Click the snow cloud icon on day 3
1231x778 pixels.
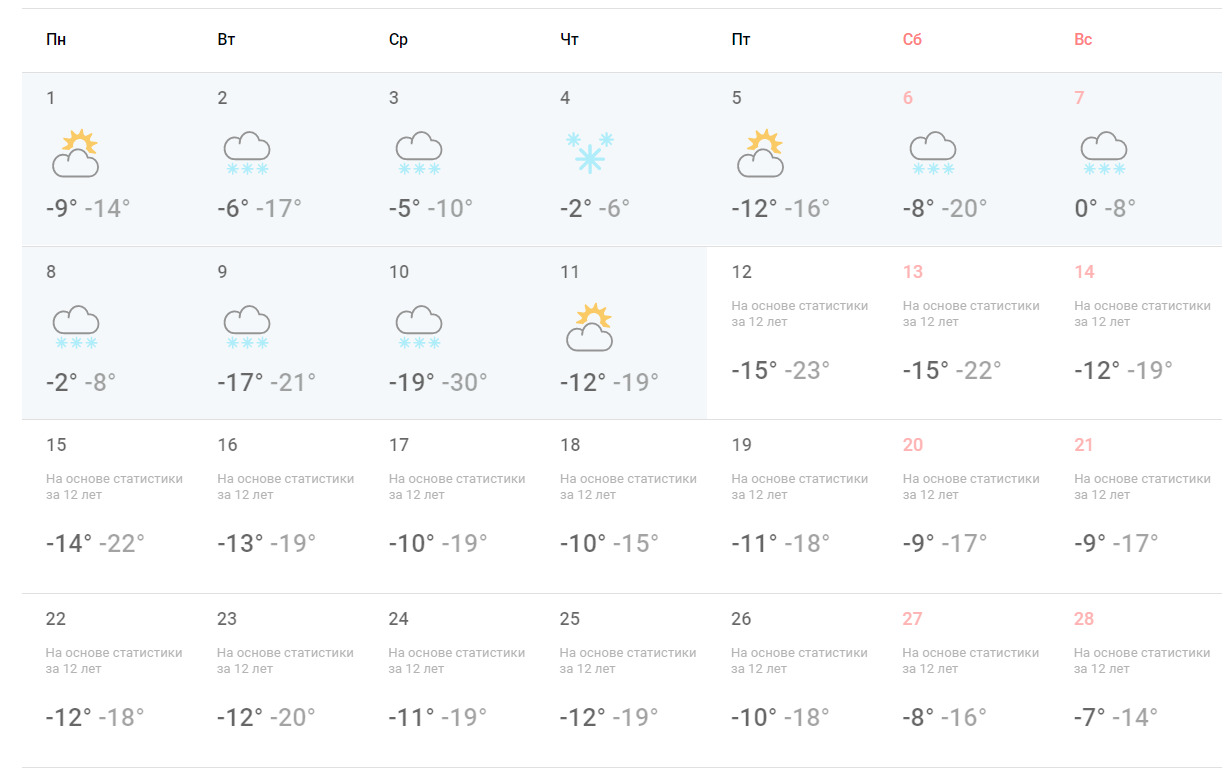pos(418,153)
